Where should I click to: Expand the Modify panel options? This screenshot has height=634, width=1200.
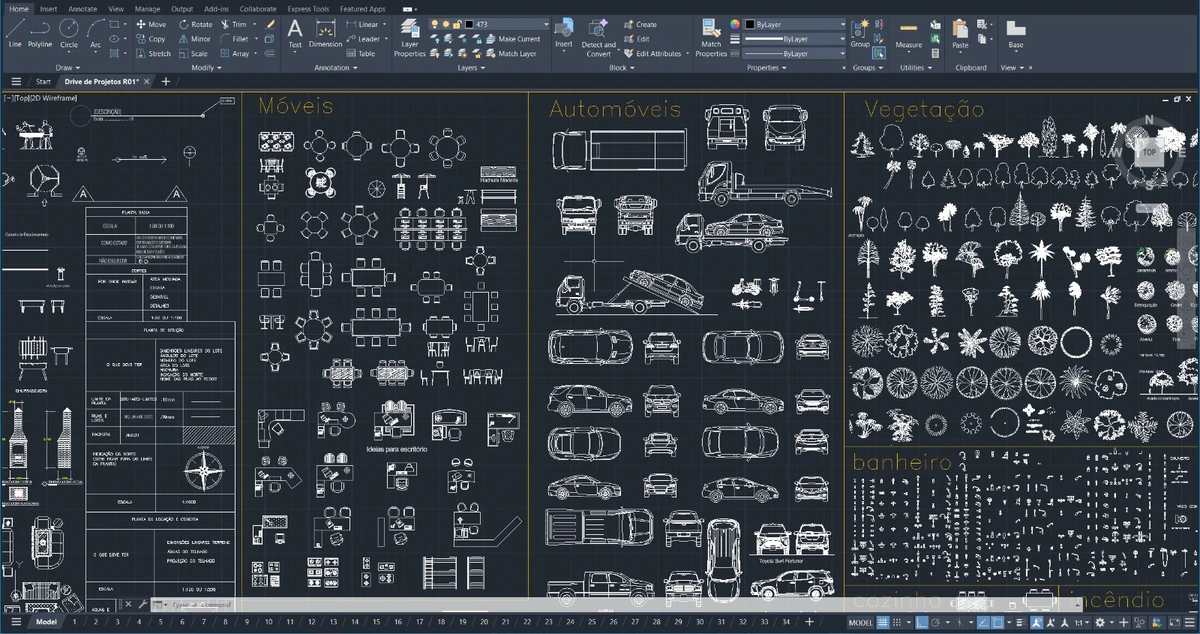click(x=207, y=68)
